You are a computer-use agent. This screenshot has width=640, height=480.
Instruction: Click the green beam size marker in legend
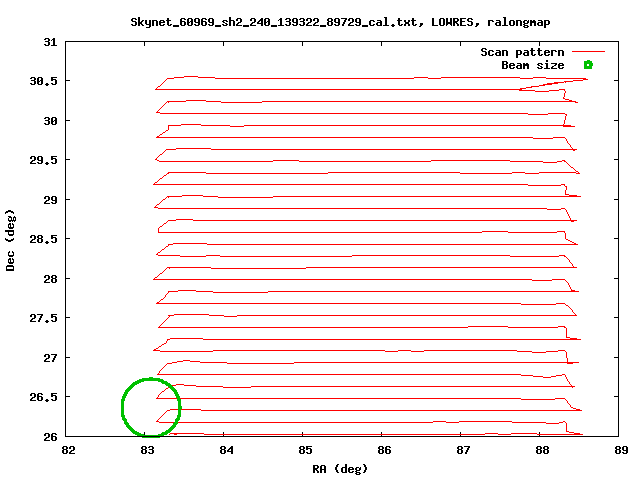[x=588, y=65]
